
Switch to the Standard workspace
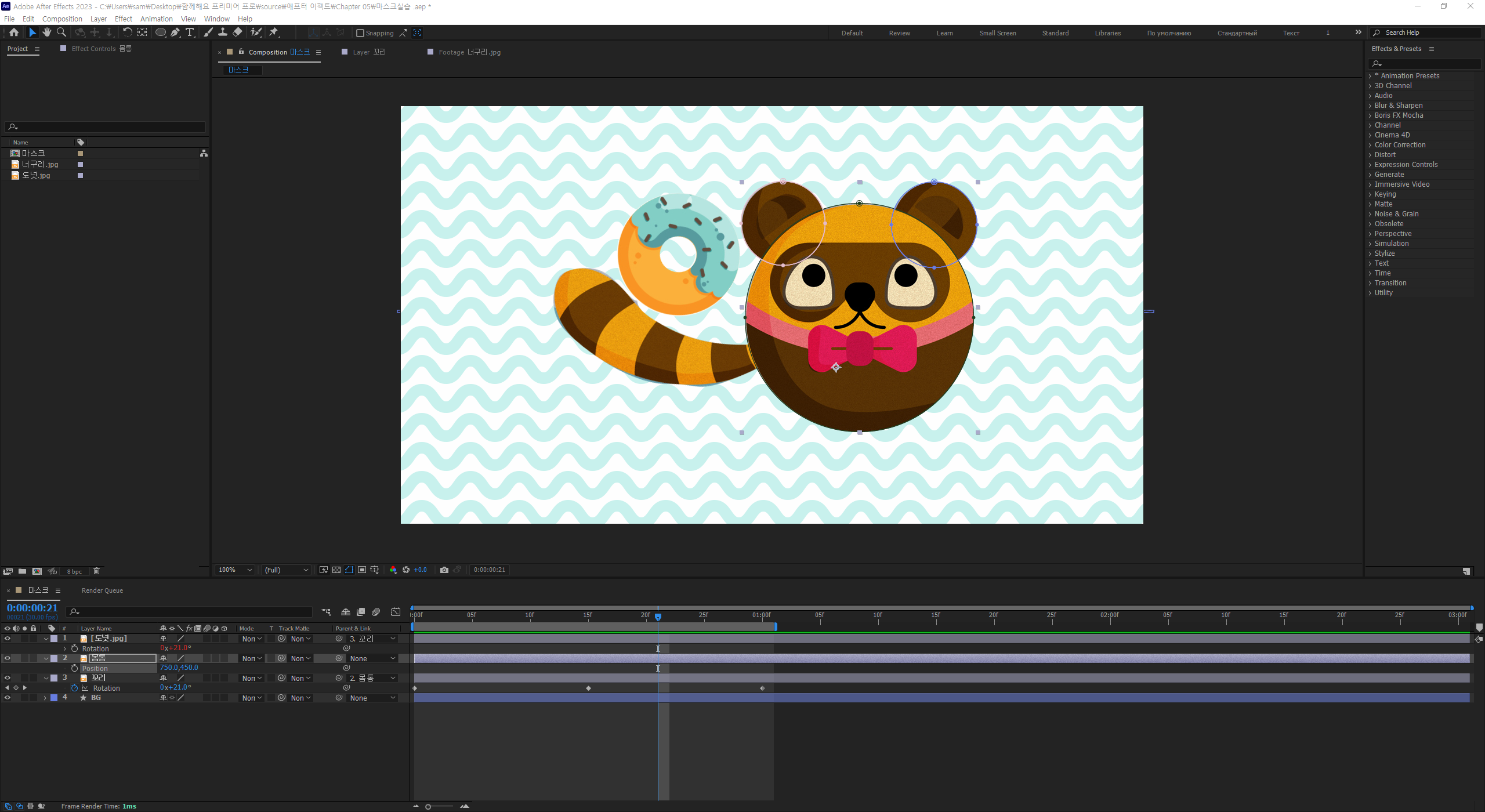1055,33
